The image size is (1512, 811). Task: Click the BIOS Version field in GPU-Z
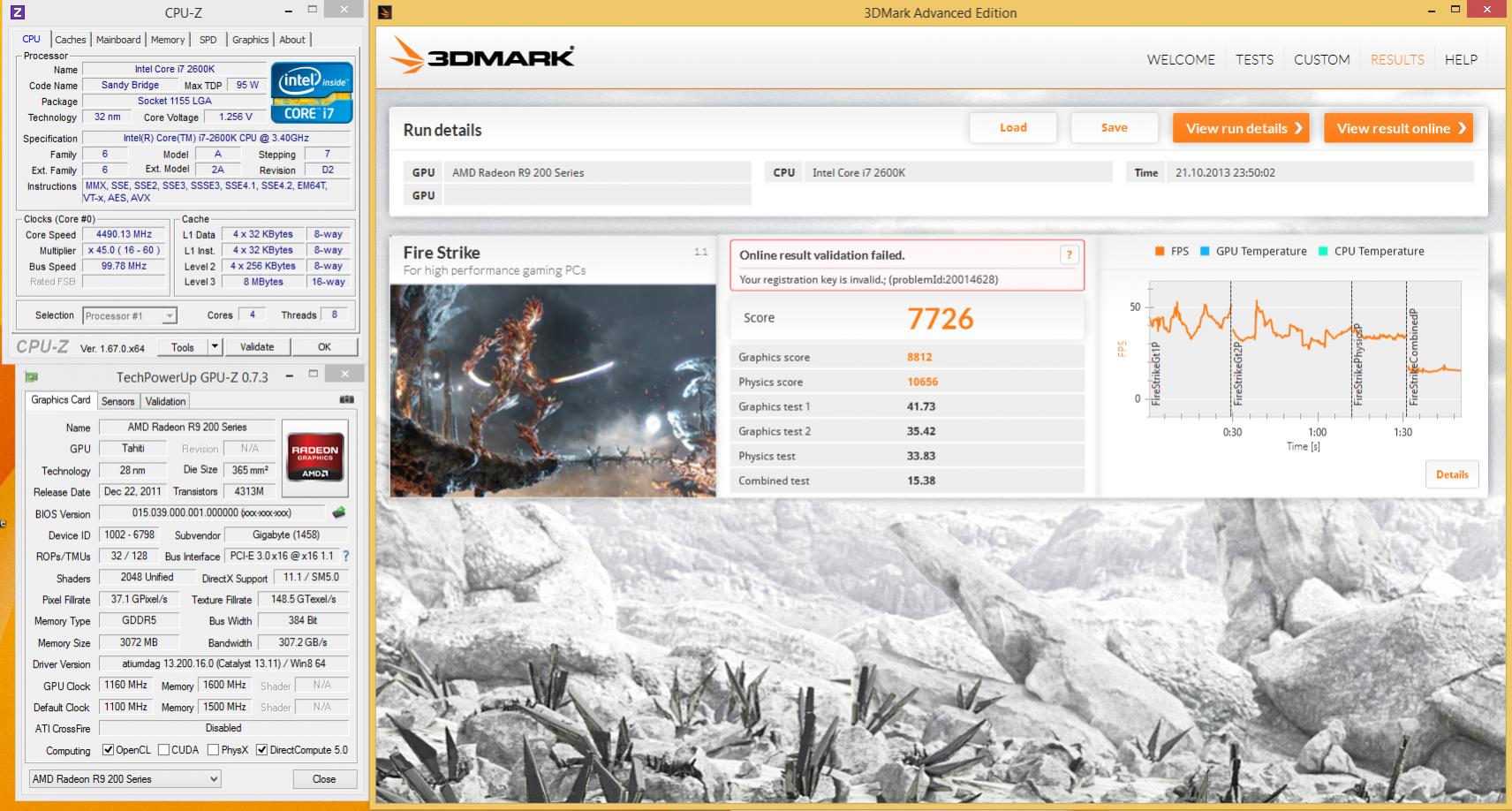click(212, 512)
